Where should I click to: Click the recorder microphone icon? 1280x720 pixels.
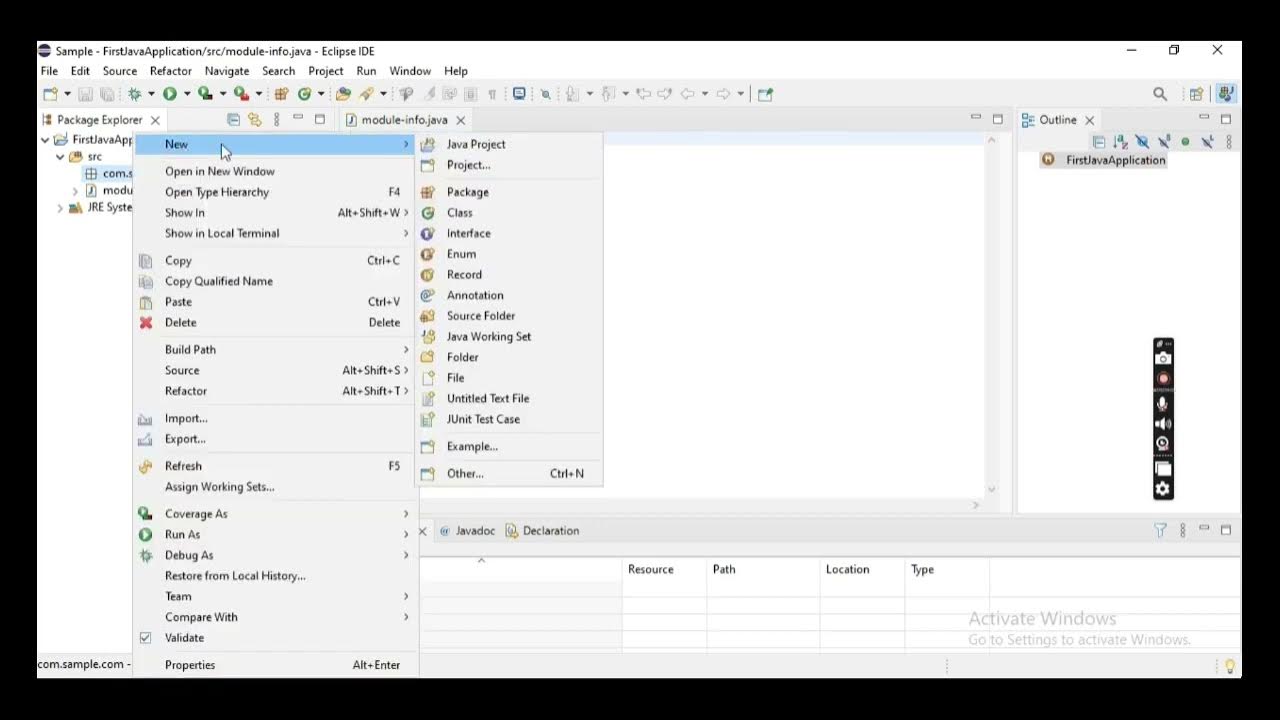(1163, 404)
